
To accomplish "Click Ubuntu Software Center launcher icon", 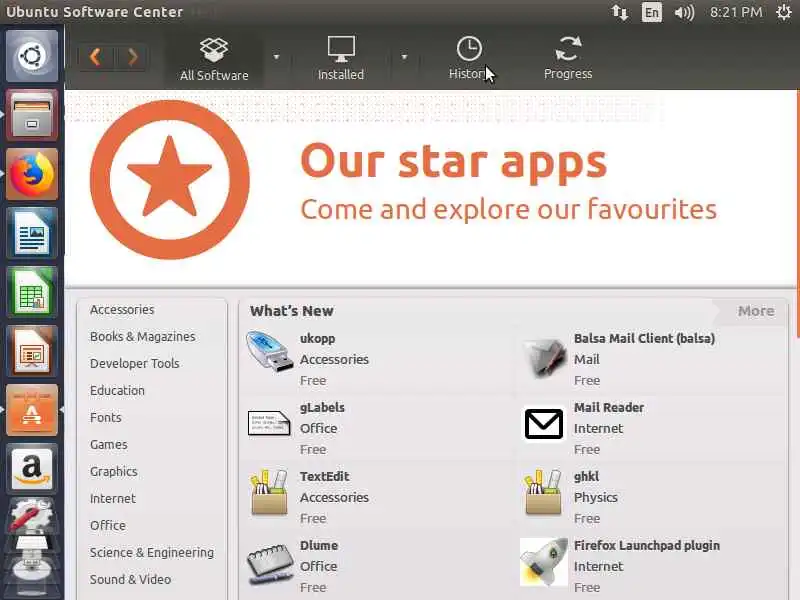I will pyautogui.click(x=32, y=411).
